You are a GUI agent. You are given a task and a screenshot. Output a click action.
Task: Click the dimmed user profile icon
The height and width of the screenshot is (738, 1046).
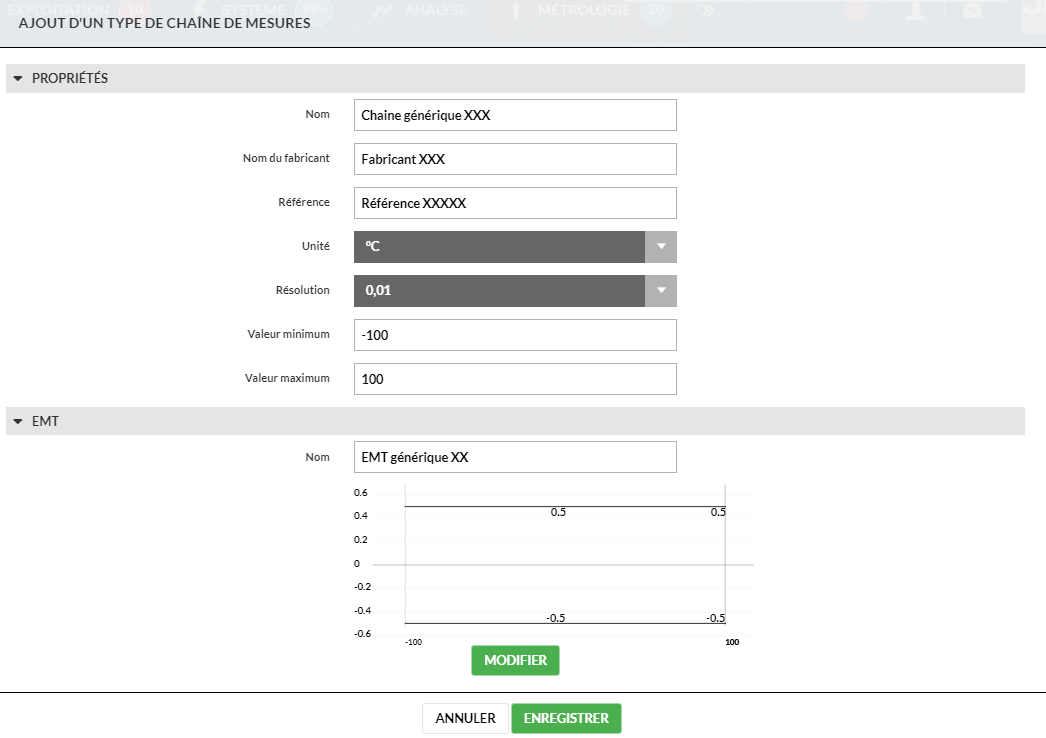point(915,11)
